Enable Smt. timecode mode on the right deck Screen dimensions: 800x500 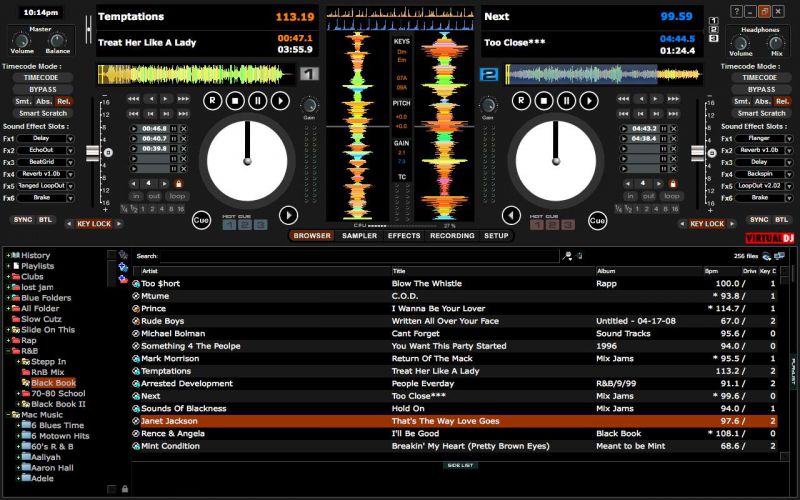[x=742, y=101]
